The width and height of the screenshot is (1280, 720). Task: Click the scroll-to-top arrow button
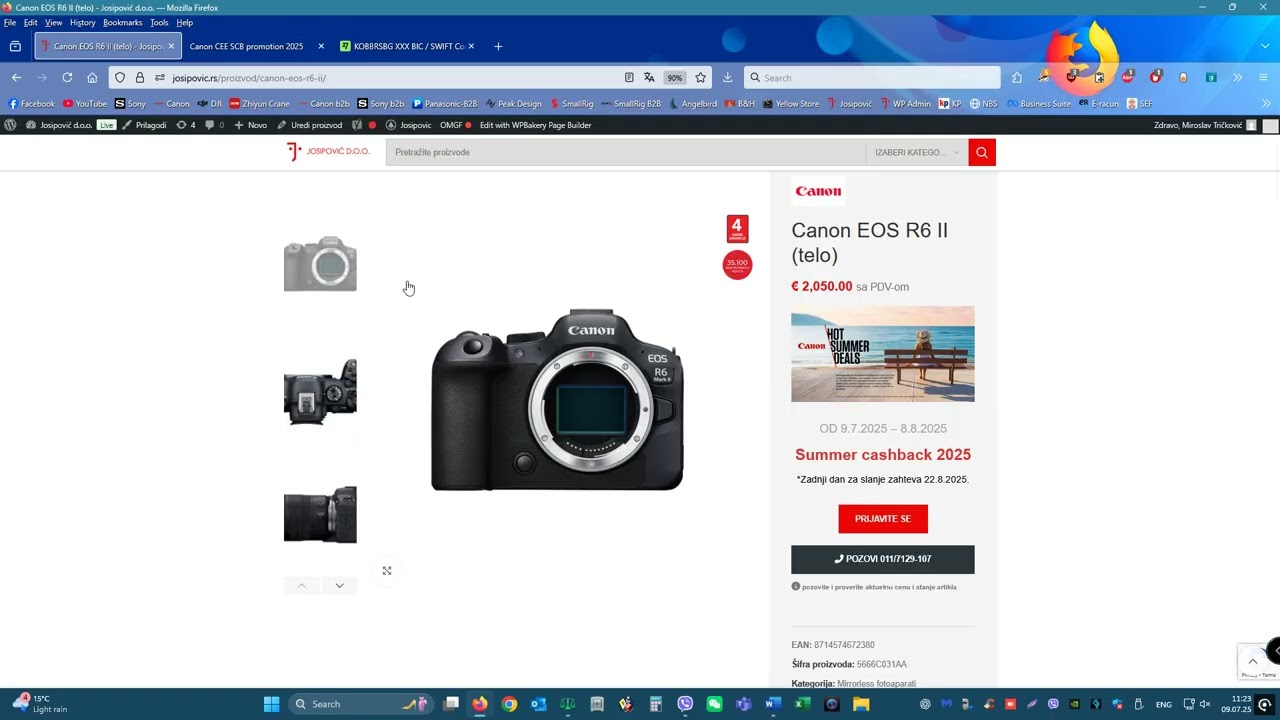coord(1252,661)
